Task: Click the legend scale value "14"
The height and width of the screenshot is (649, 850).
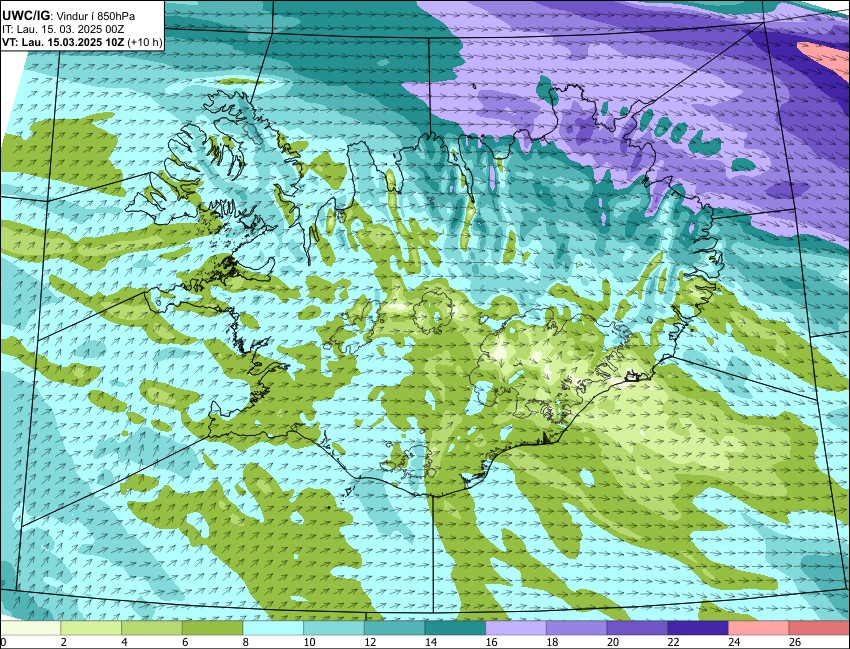Action: pos(431,642)
